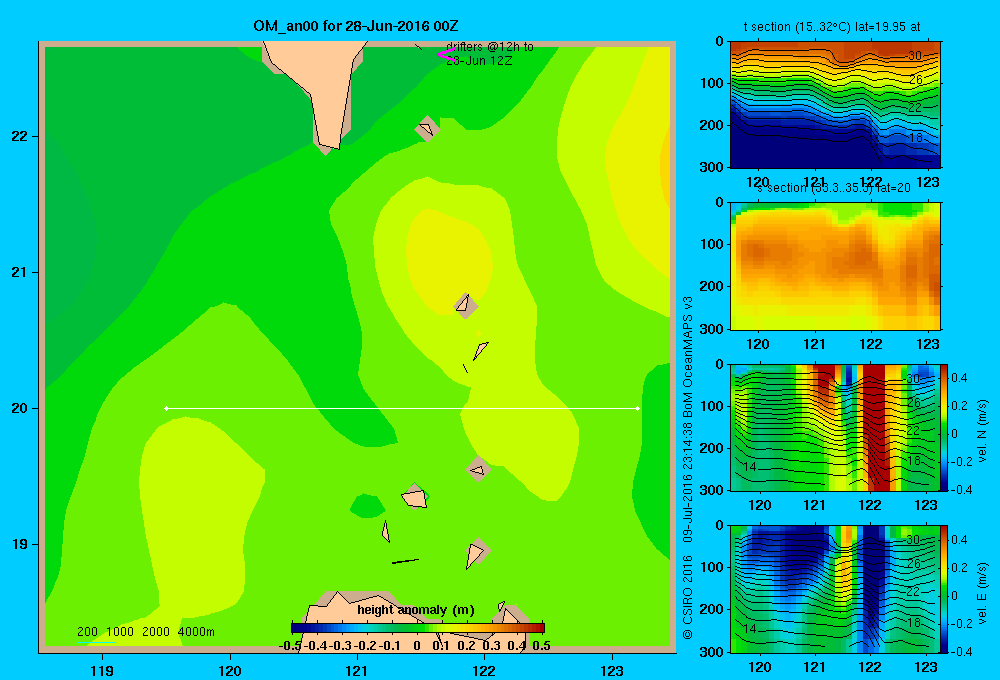Select the left endpoint of the white section line

click(166, 408)
